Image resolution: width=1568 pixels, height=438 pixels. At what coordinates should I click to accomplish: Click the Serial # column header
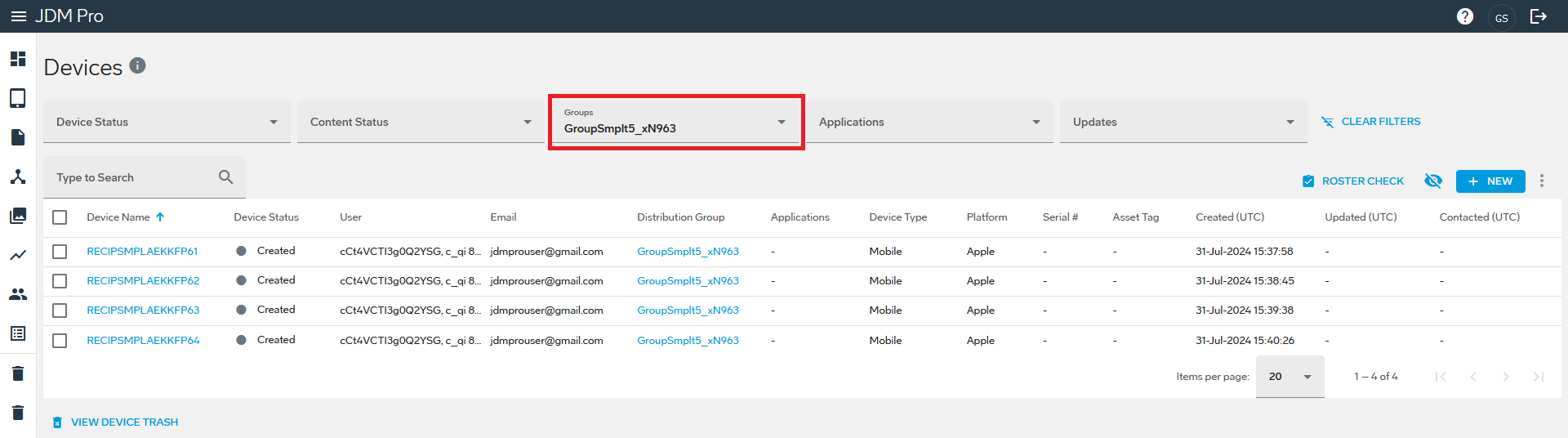click(1060, 217)
